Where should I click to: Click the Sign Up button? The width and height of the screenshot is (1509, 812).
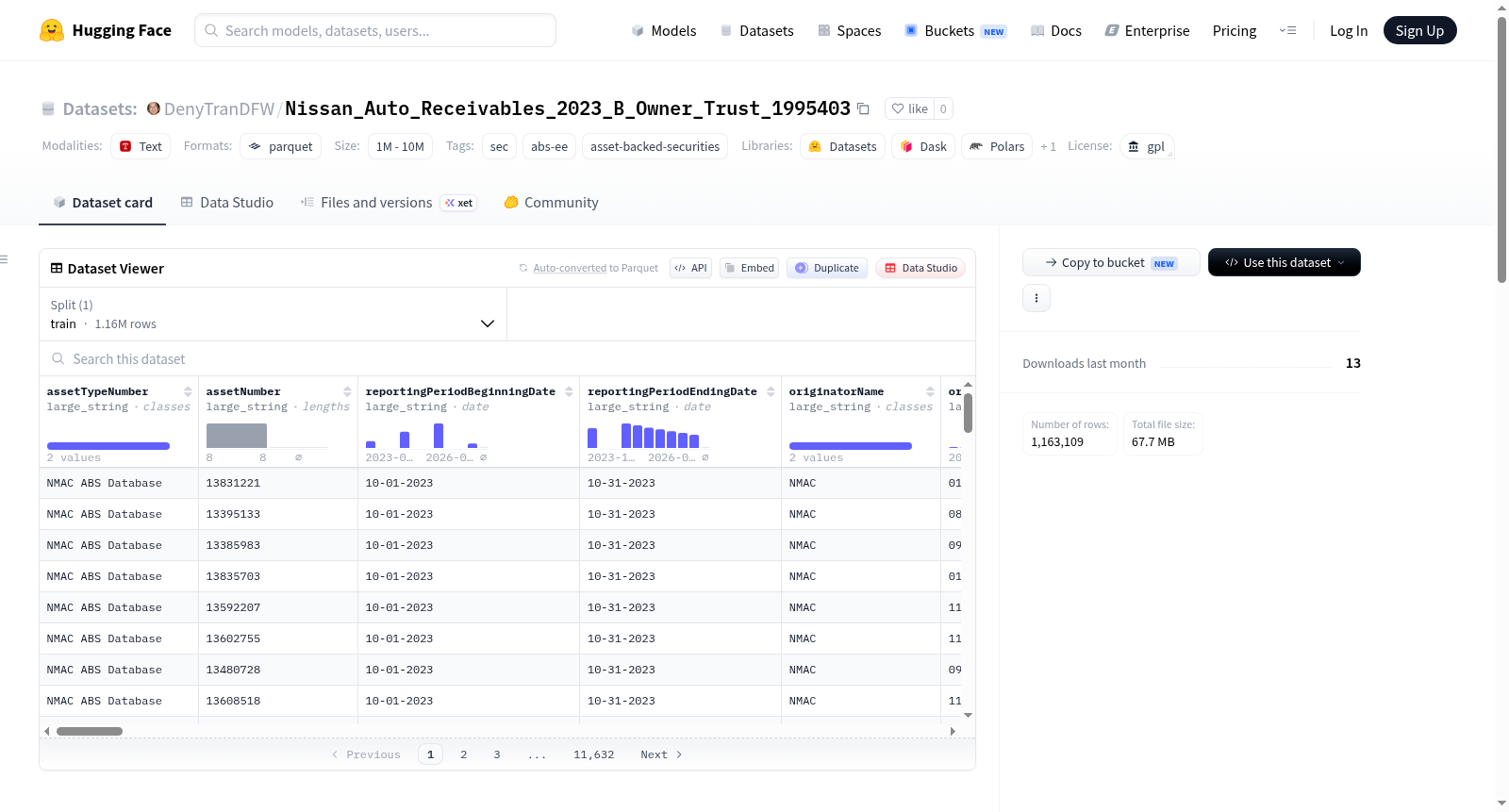click(x=1419, y=30)
